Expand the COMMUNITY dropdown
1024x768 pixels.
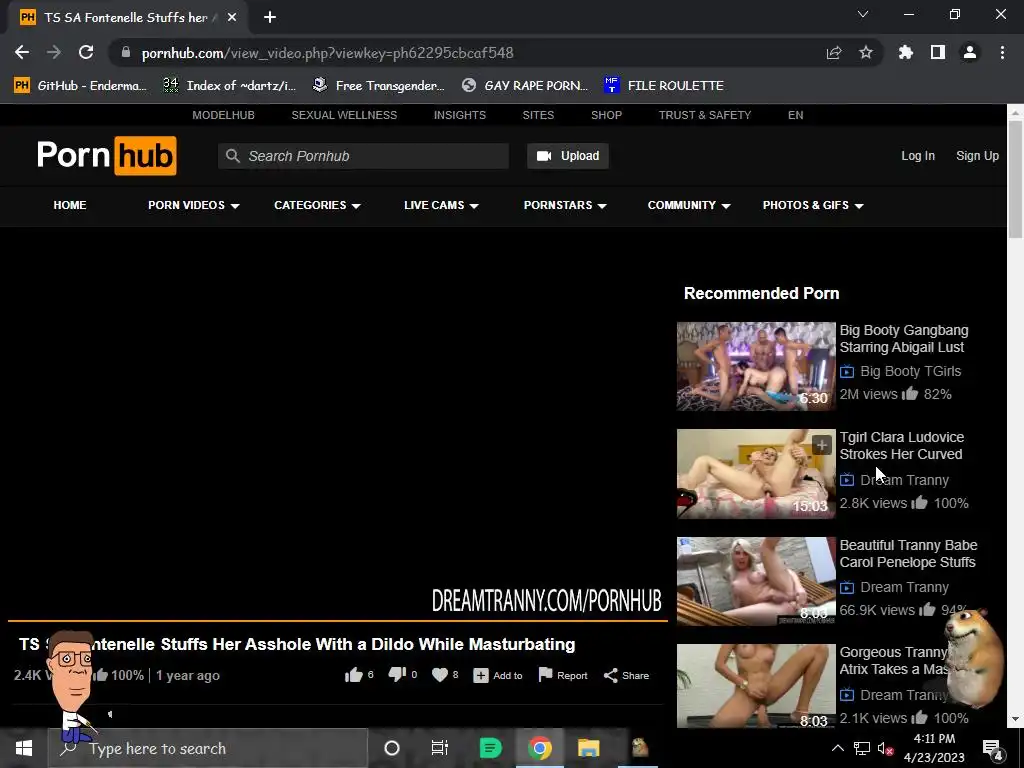tap(689, 205)
